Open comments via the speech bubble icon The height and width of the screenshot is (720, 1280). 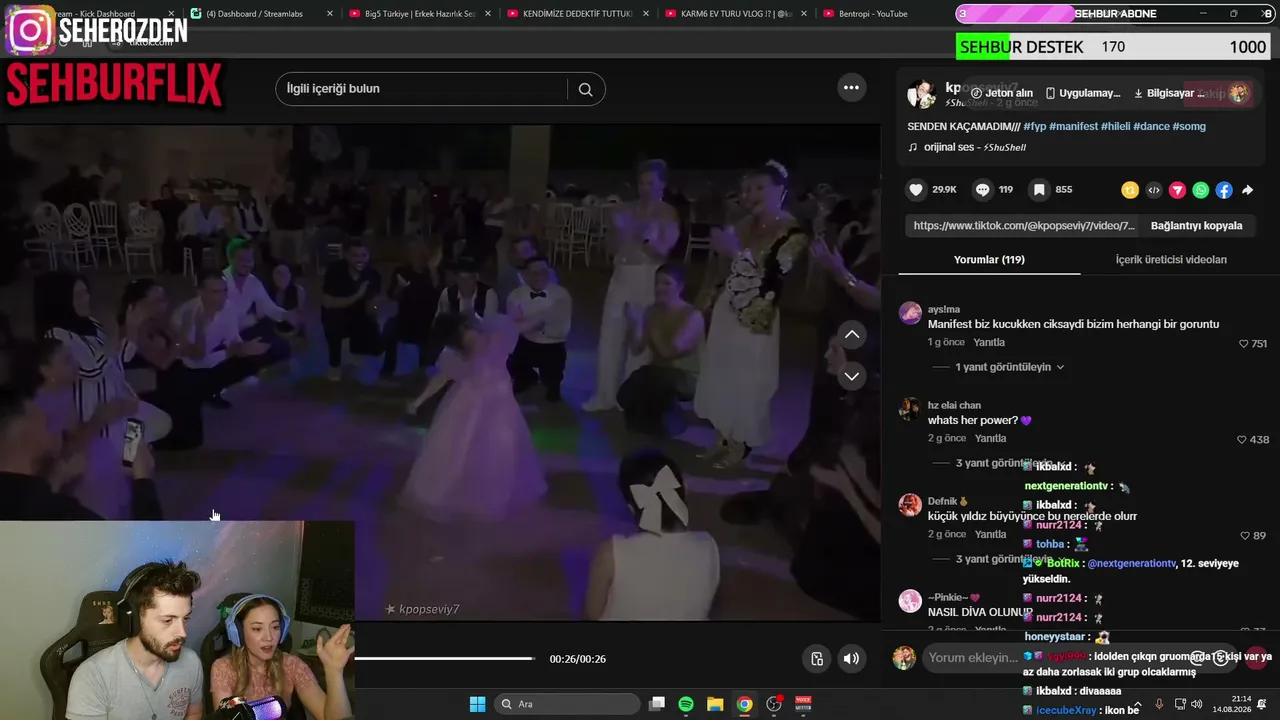tap(983, 190)
